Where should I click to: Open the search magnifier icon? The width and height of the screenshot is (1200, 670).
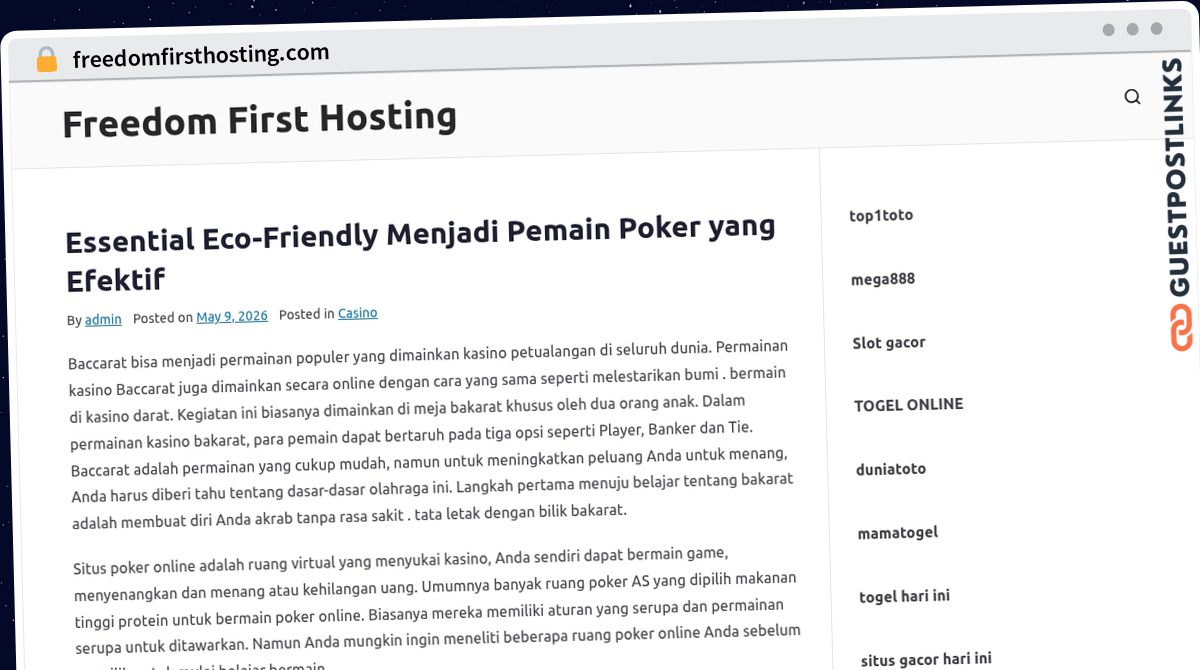pos(1132,97)
